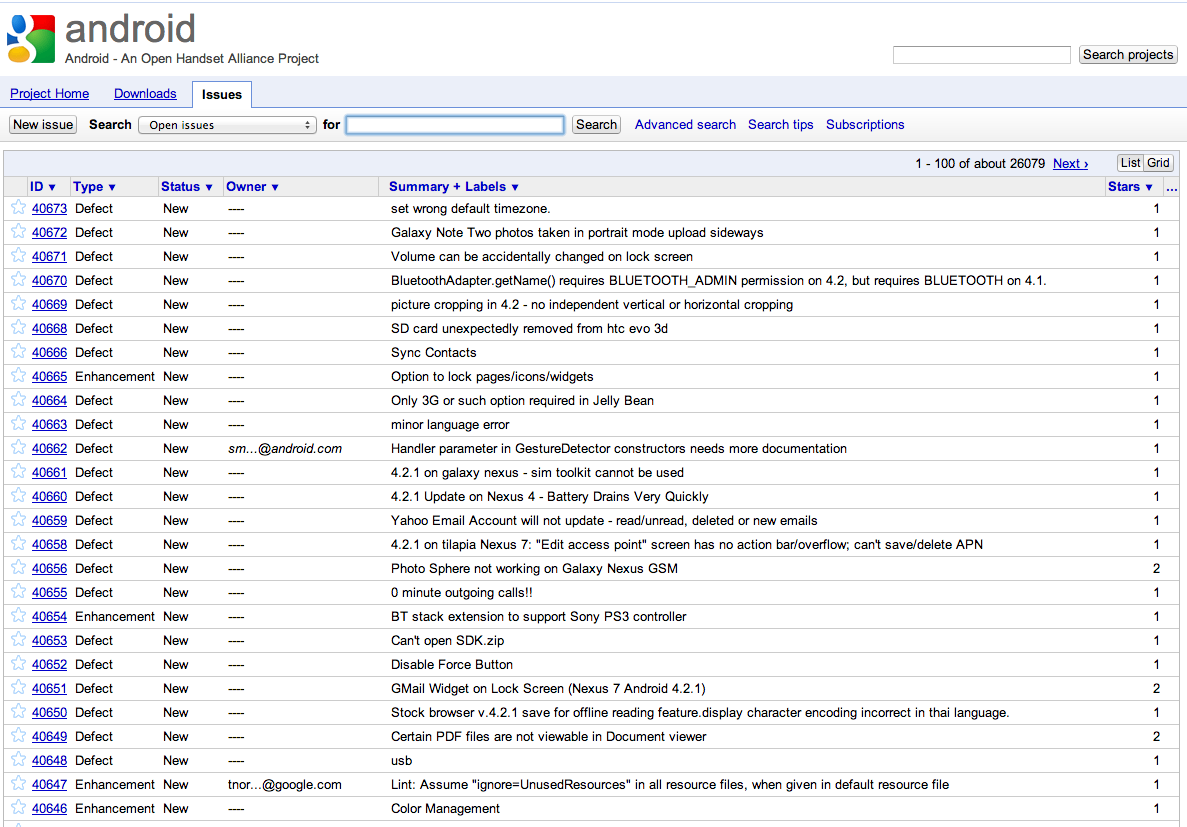
Task: Open the Advanced search link
Action: [x=685, y=124]
